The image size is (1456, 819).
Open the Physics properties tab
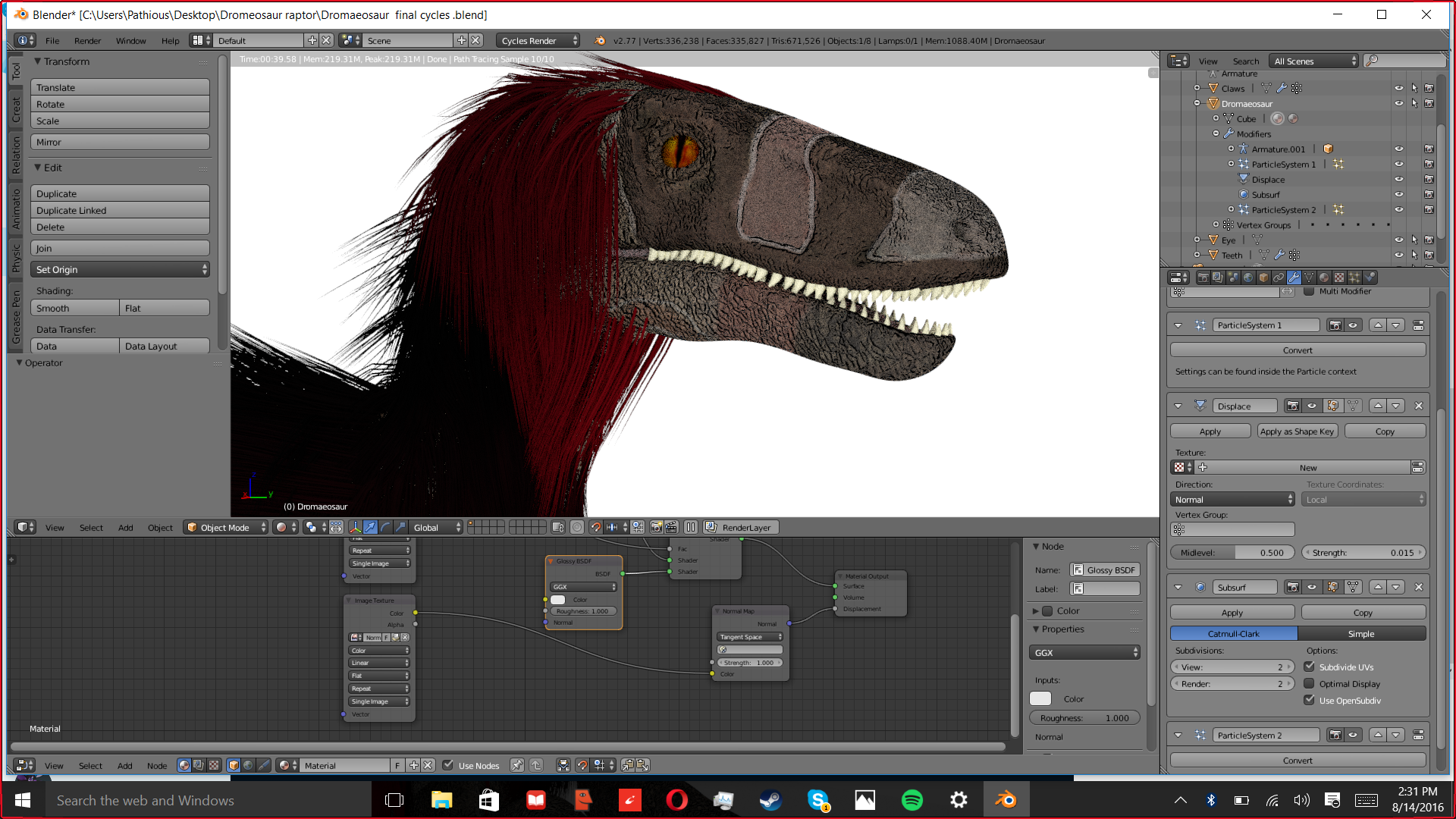tap(1370, 278)
